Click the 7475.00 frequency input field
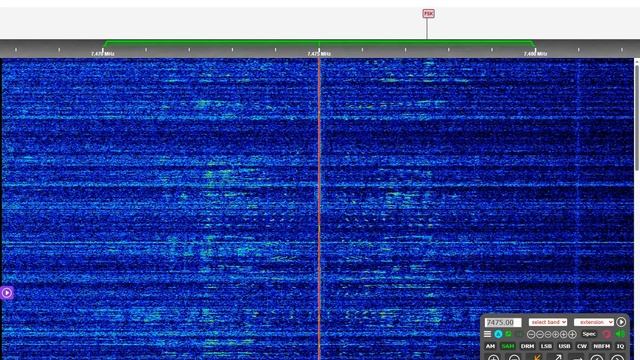The width and height of the screenshot is (640, 360). 503,322
